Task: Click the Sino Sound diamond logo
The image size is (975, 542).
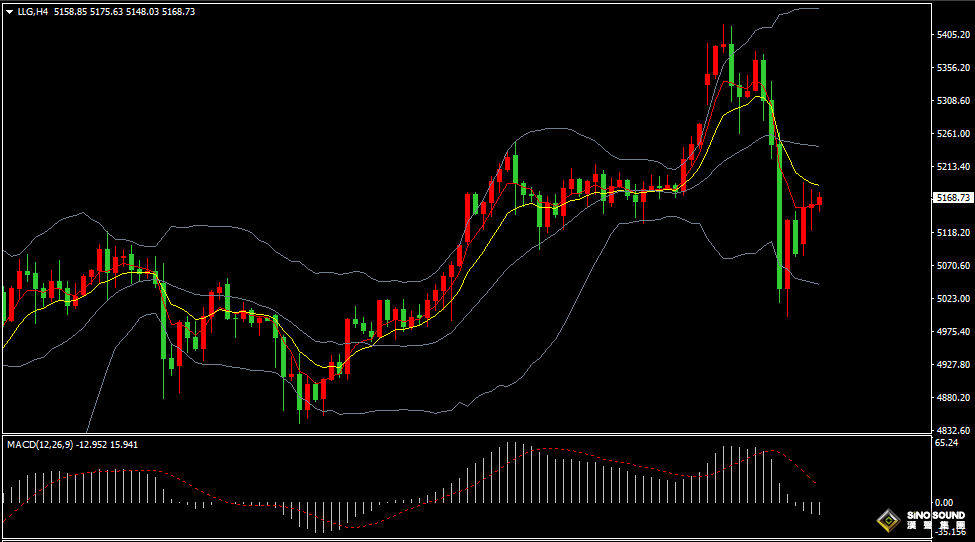Action: 886,520
